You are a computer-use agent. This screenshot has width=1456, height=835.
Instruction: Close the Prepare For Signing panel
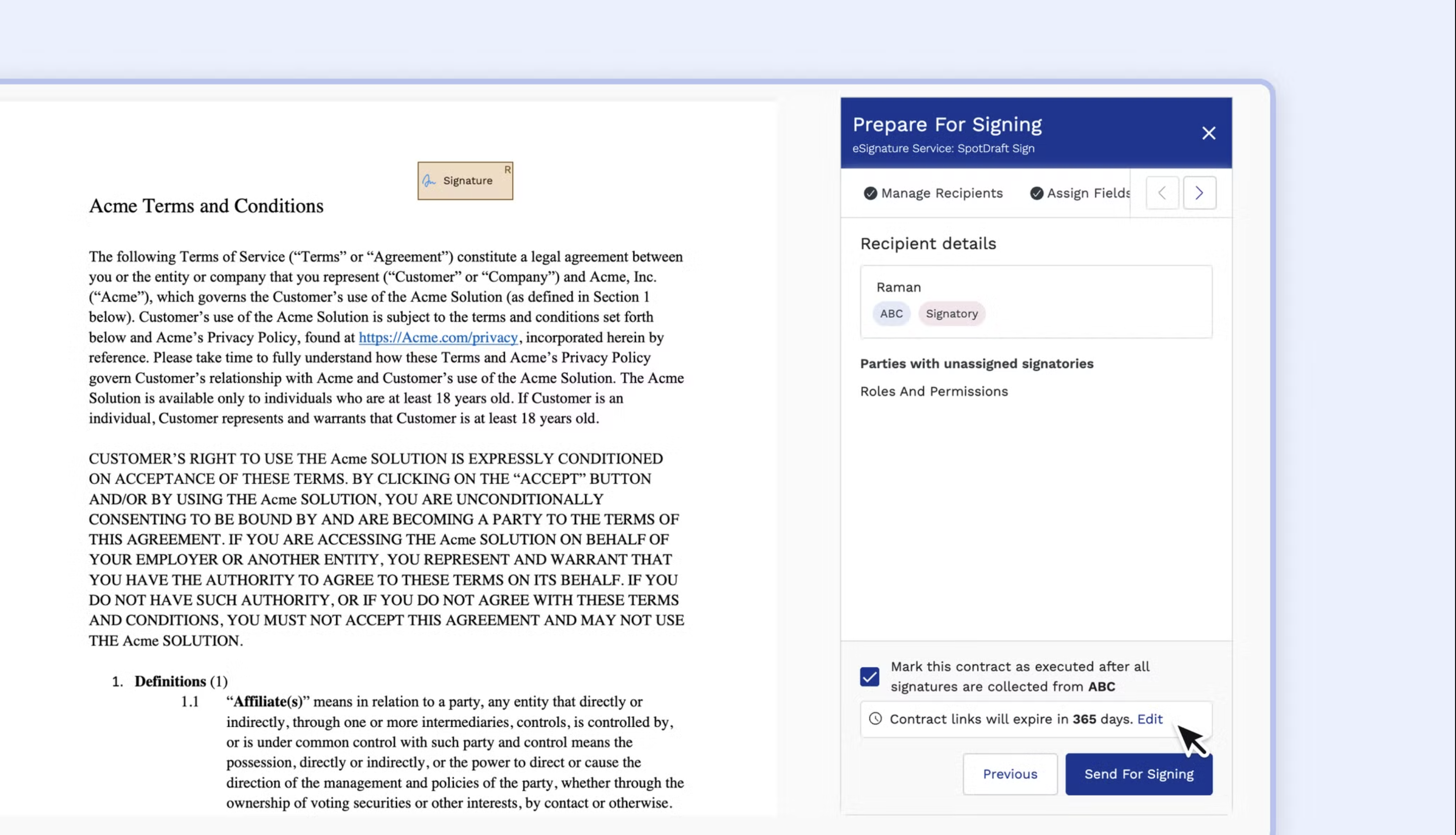[x=1208, y=133]
